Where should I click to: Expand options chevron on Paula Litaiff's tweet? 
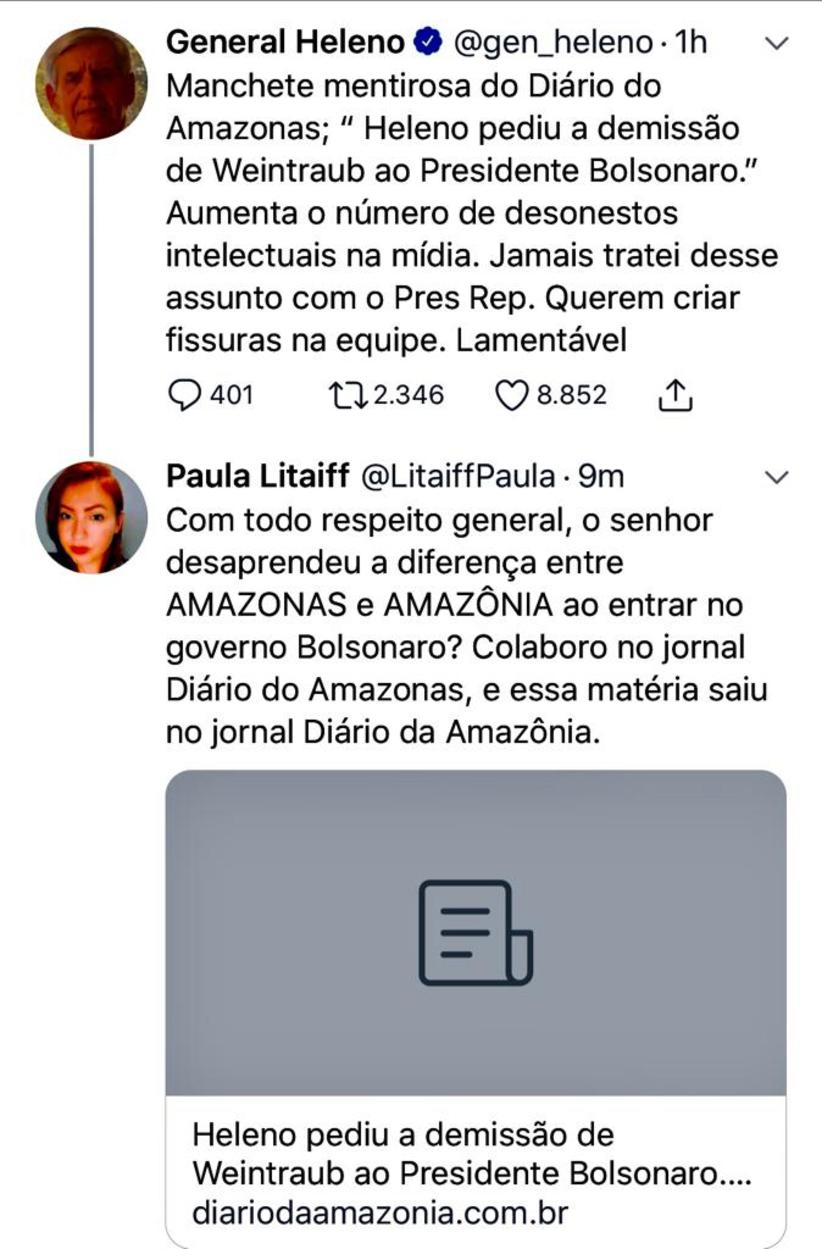tap(776, 478)
